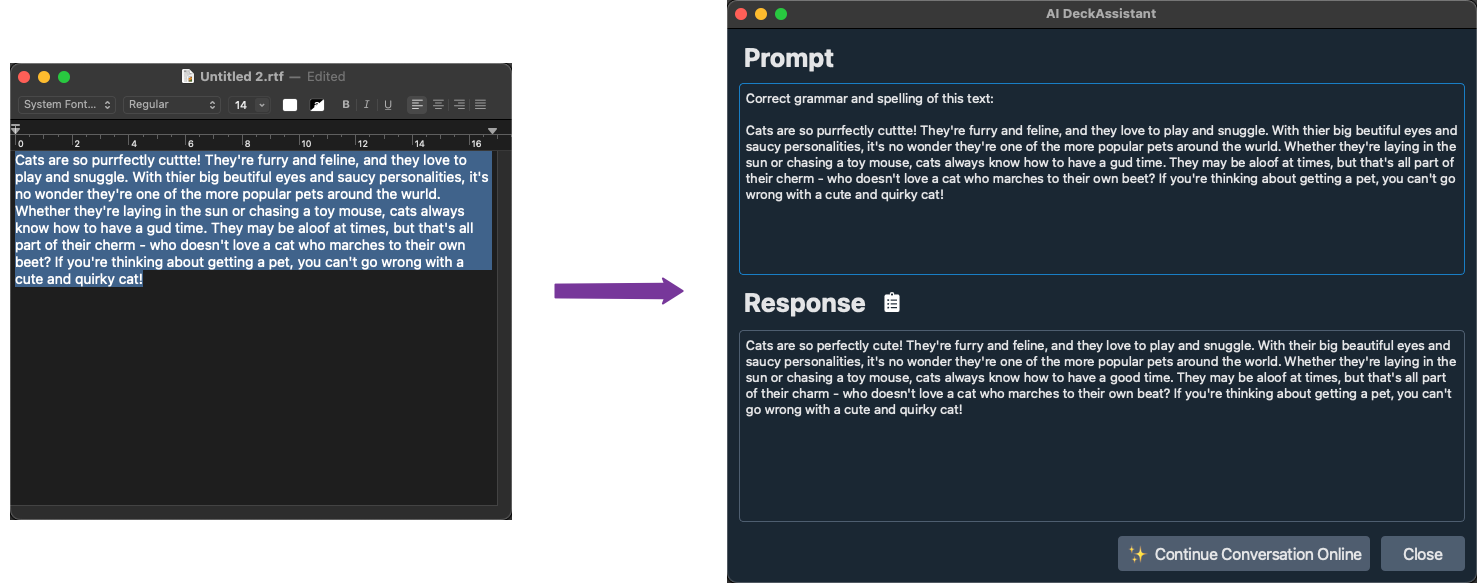The width and height of the screenshot is (1477, 583).
Task: Center align the text
Action: 438,105
